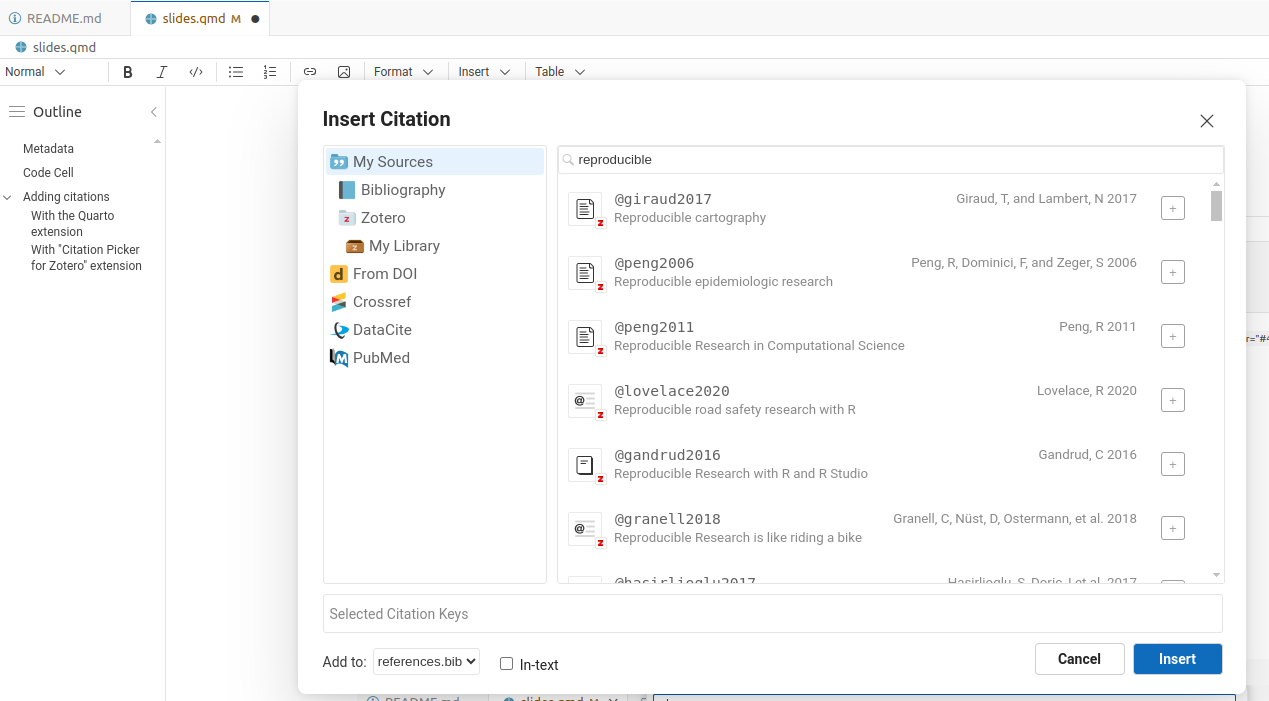Click the Insert button in dialog

point(1177,659)
